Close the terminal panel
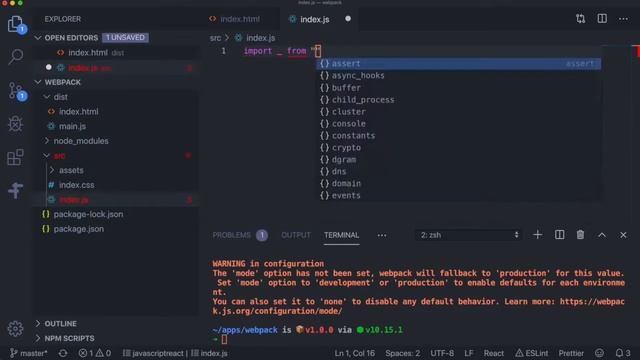The width and height of the screenshot is (640, 360). point(623,235)
